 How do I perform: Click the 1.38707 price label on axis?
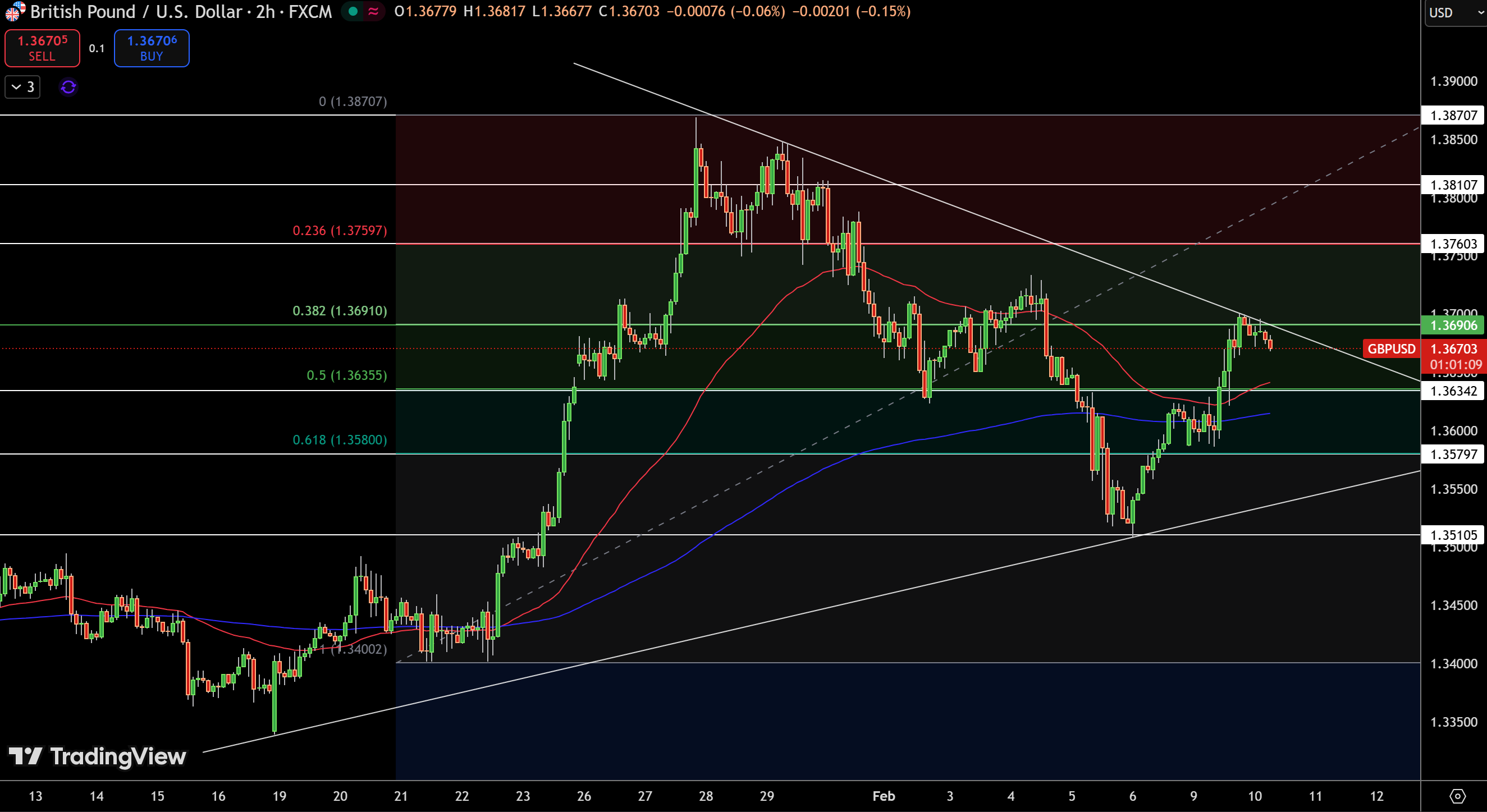(x=1453, y=116)
